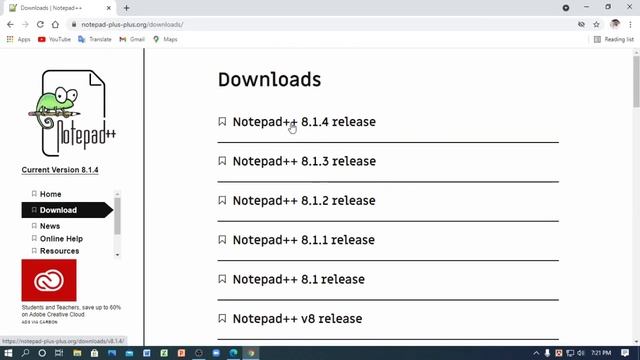Click the Adobe Creative Cloud ad image
This screenshot has width=640, height=360.
click(49, 280)
